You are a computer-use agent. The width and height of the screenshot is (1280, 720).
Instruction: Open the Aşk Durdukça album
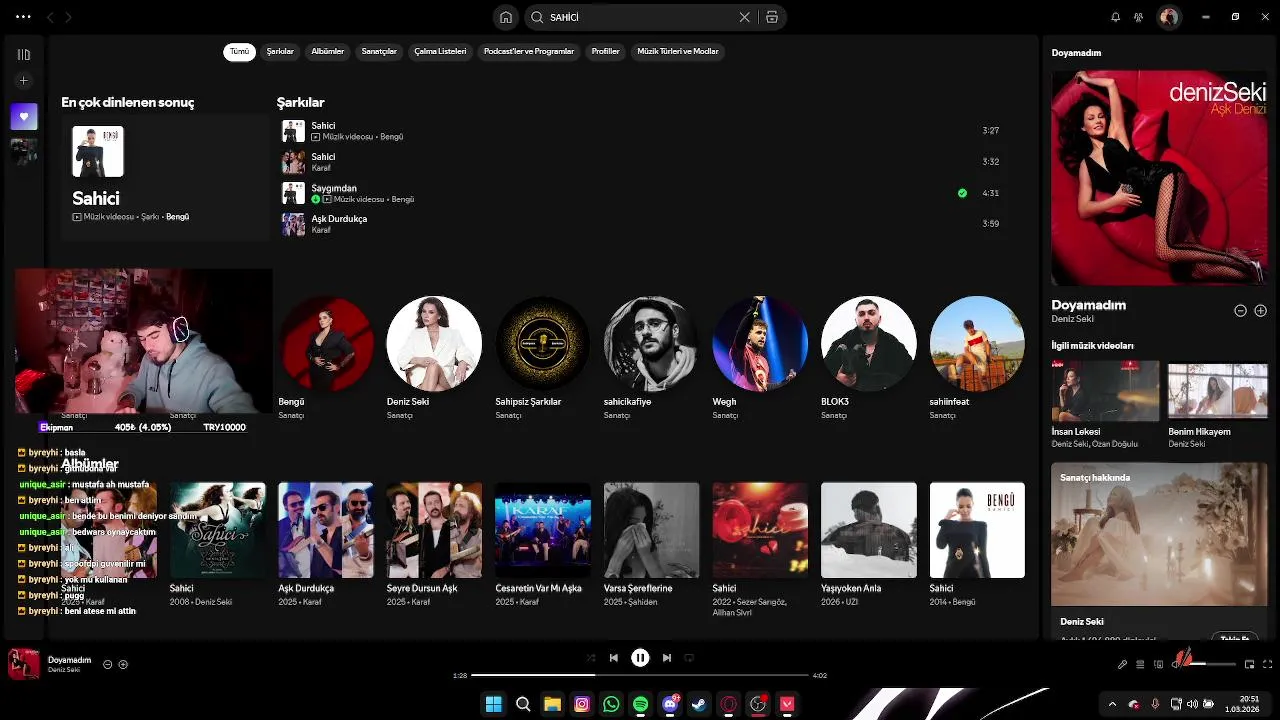326,545
